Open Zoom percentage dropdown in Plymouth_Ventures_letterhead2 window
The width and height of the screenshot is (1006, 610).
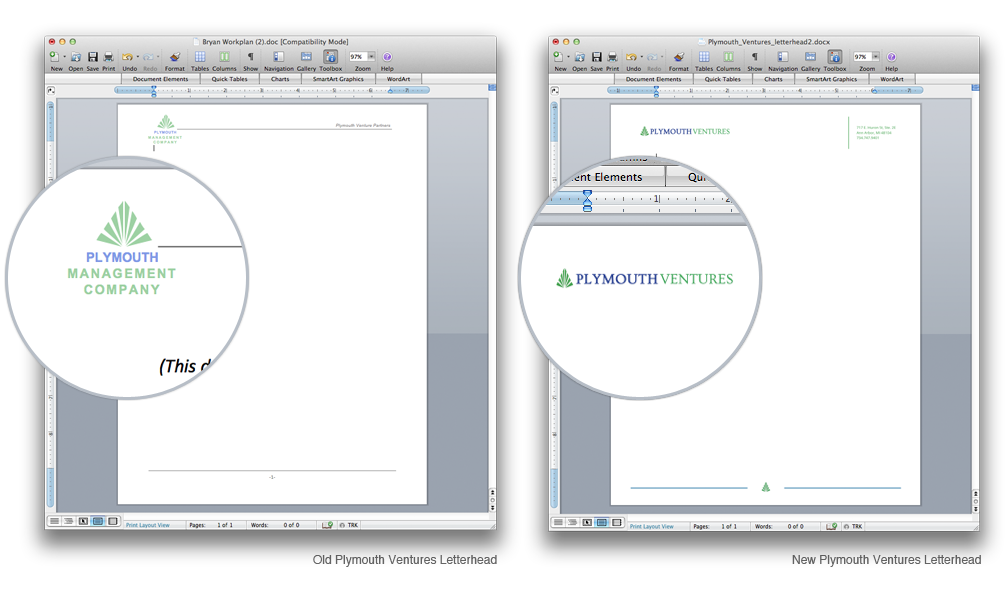click(x=875, y=57)
